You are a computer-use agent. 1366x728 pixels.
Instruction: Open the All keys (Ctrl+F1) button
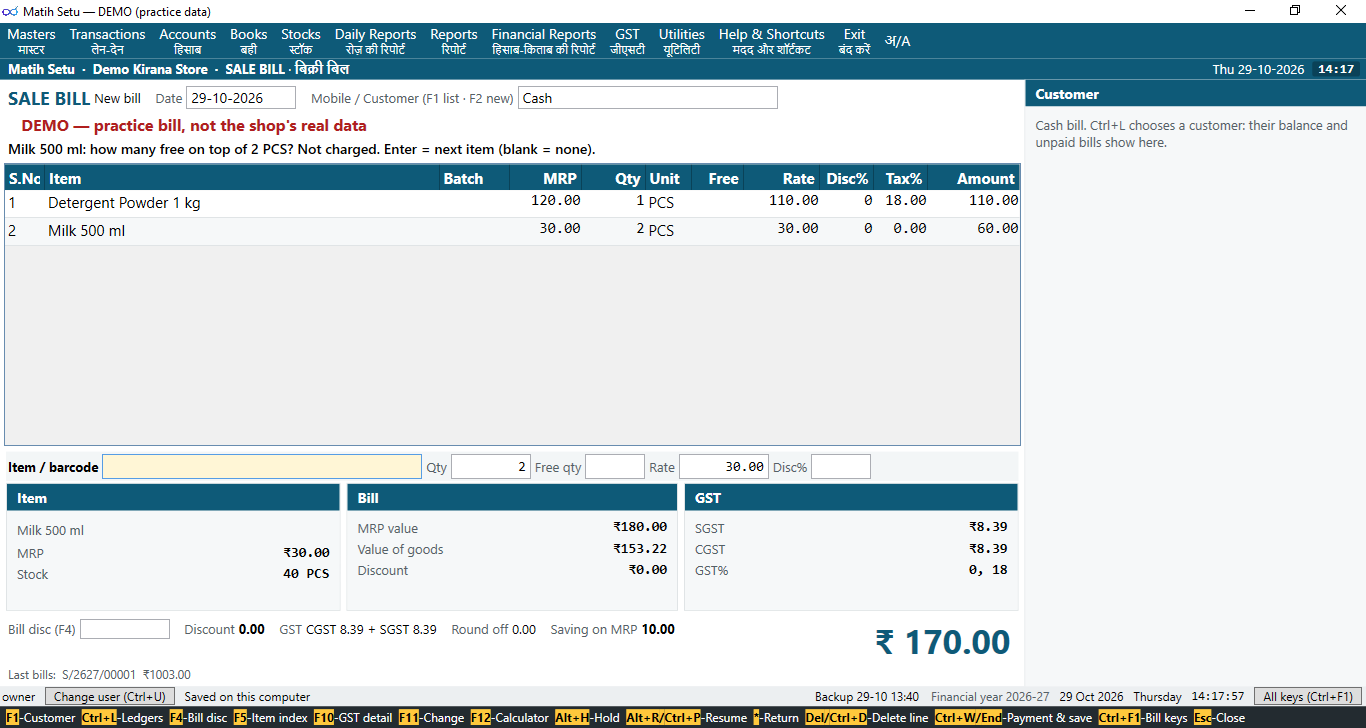point(1308,697)
